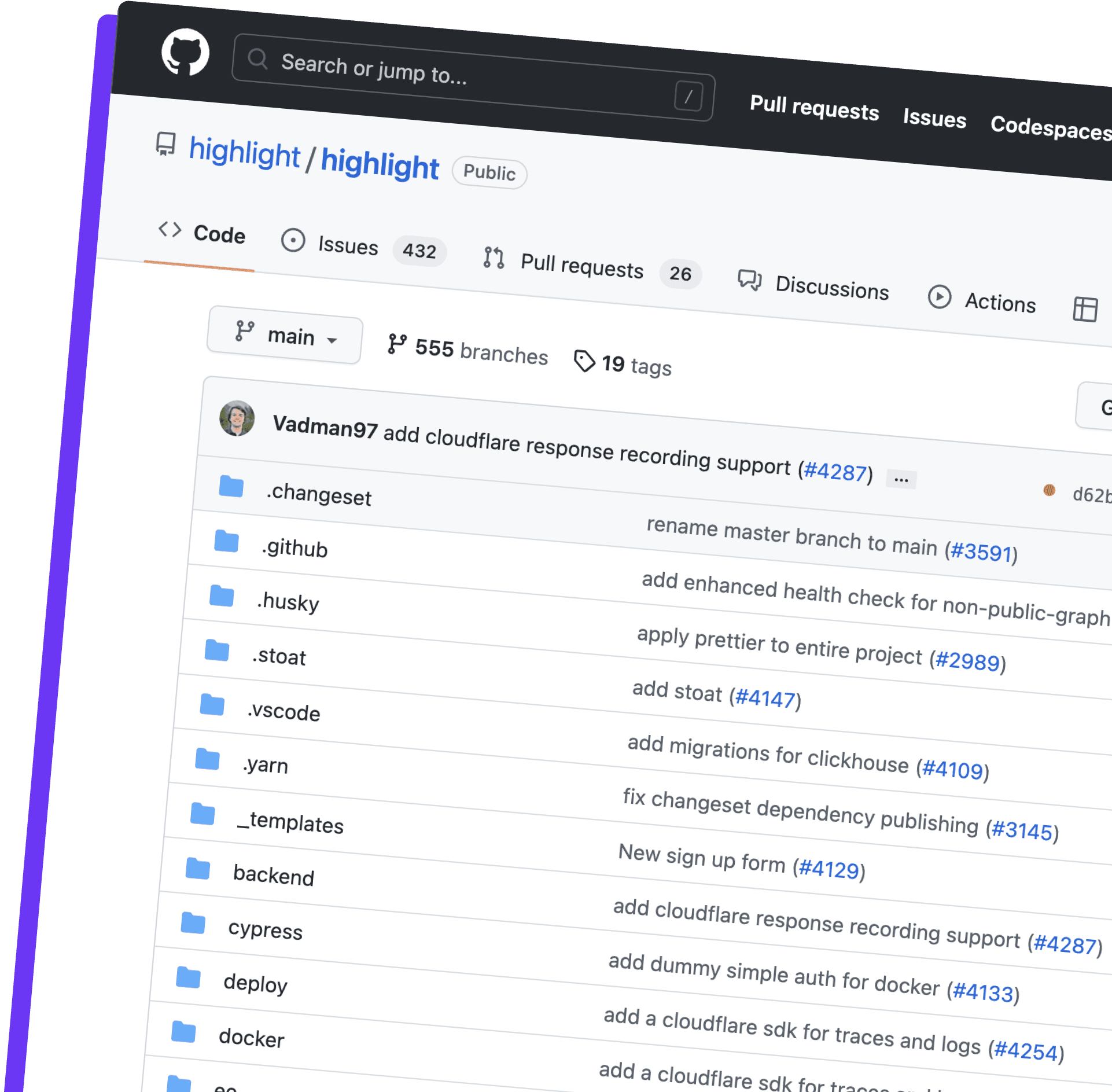The image size is (1112, 1092).
Task: Open Codespaces in top navigation
Action: [1051, 128]
